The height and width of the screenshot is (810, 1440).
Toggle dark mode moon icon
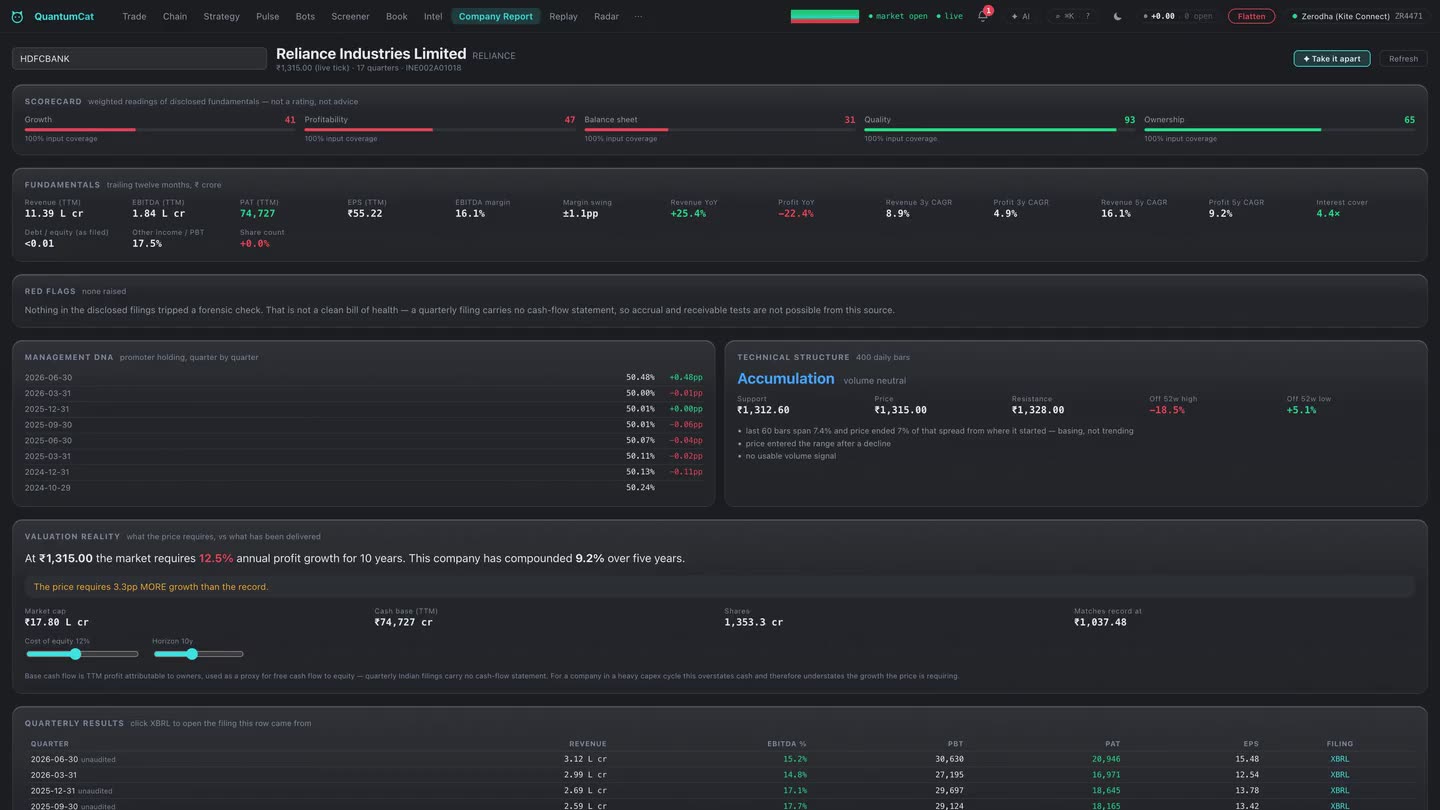click(1117, 16)
